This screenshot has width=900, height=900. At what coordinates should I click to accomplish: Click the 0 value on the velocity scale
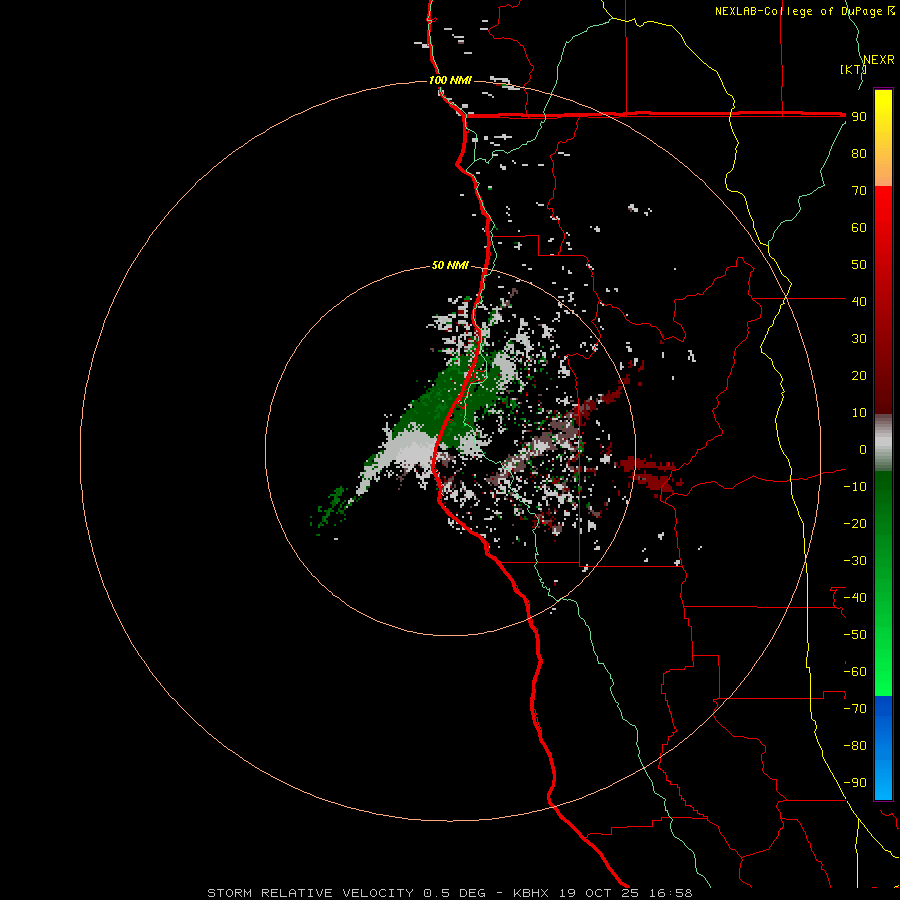(x=863, y=449)
